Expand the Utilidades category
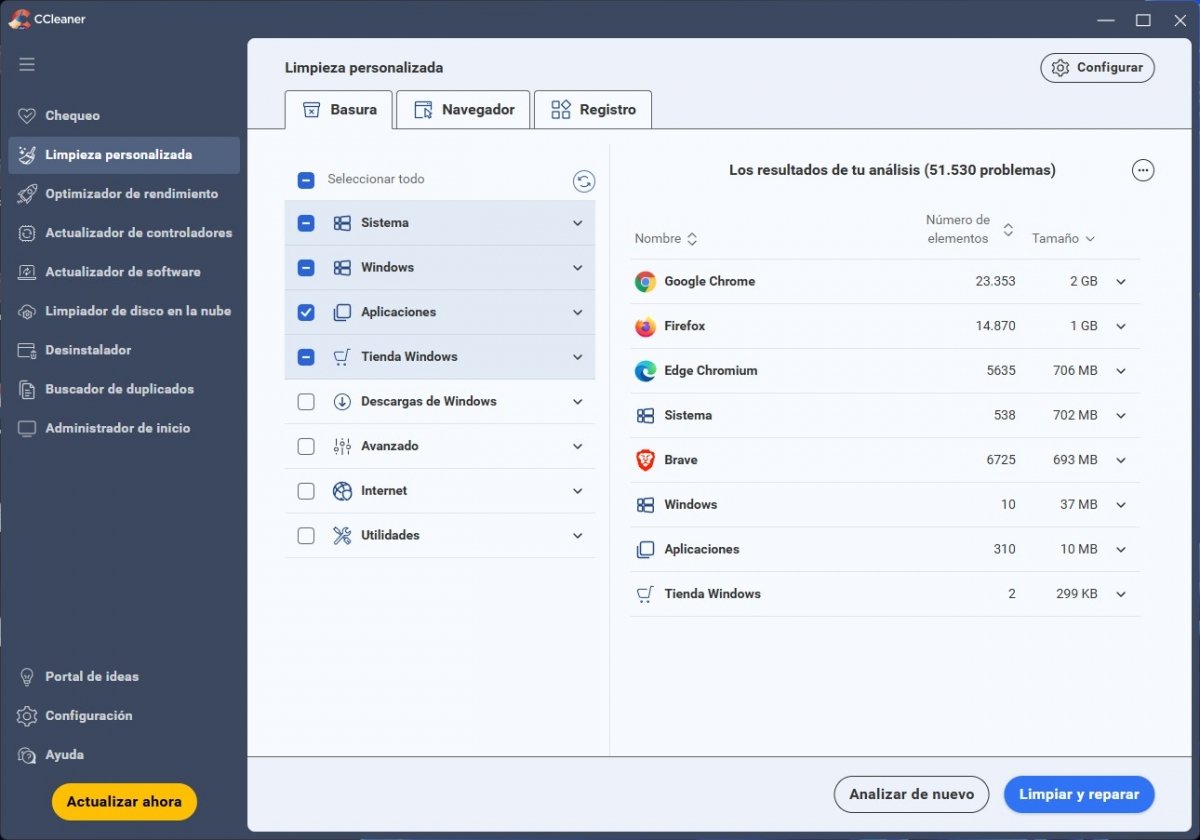 577,535
